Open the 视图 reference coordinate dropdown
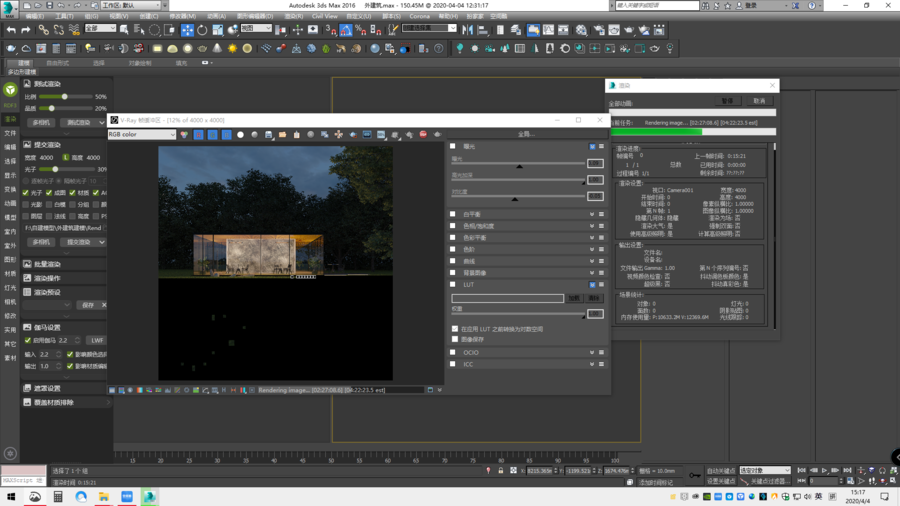Image resolution: width=900 pixels, height=506 pixels. pos(255,28)
